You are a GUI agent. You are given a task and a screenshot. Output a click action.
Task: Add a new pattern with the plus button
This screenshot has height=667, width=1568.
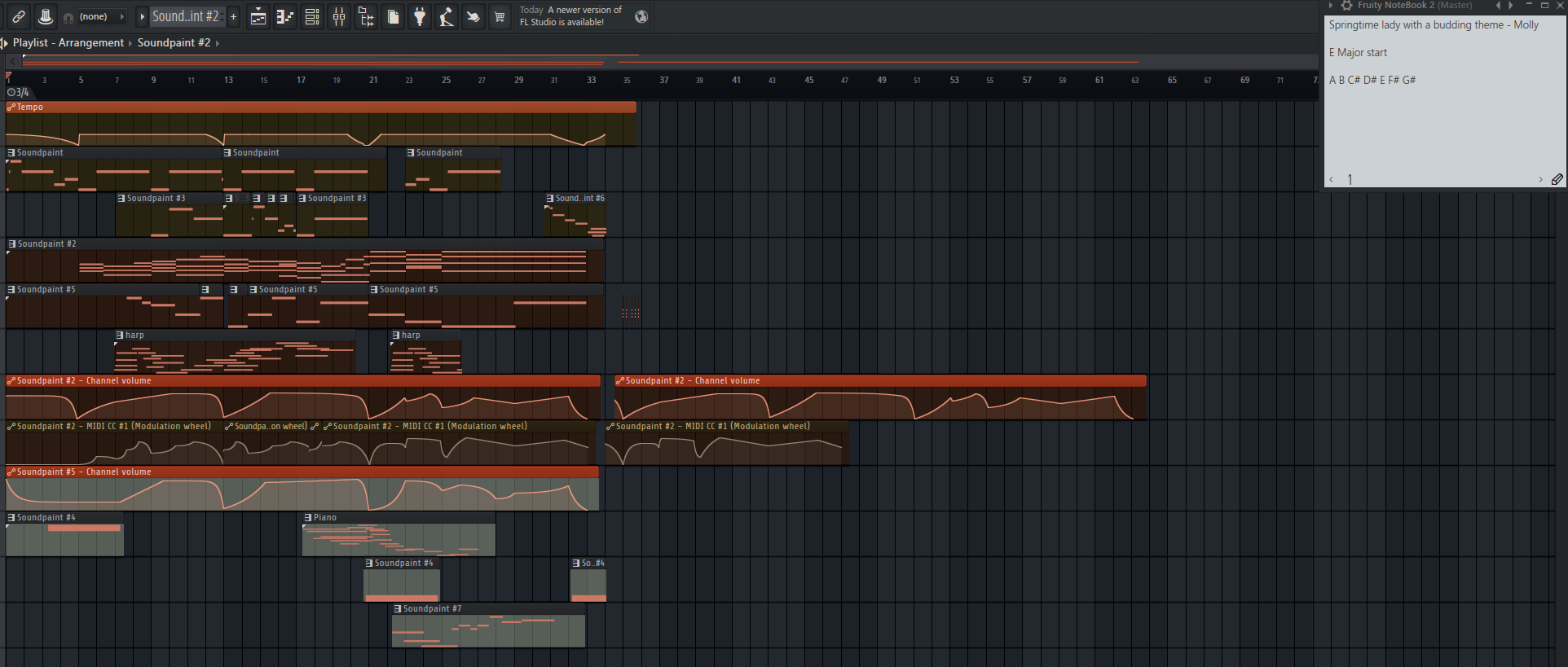coord(233,16)
